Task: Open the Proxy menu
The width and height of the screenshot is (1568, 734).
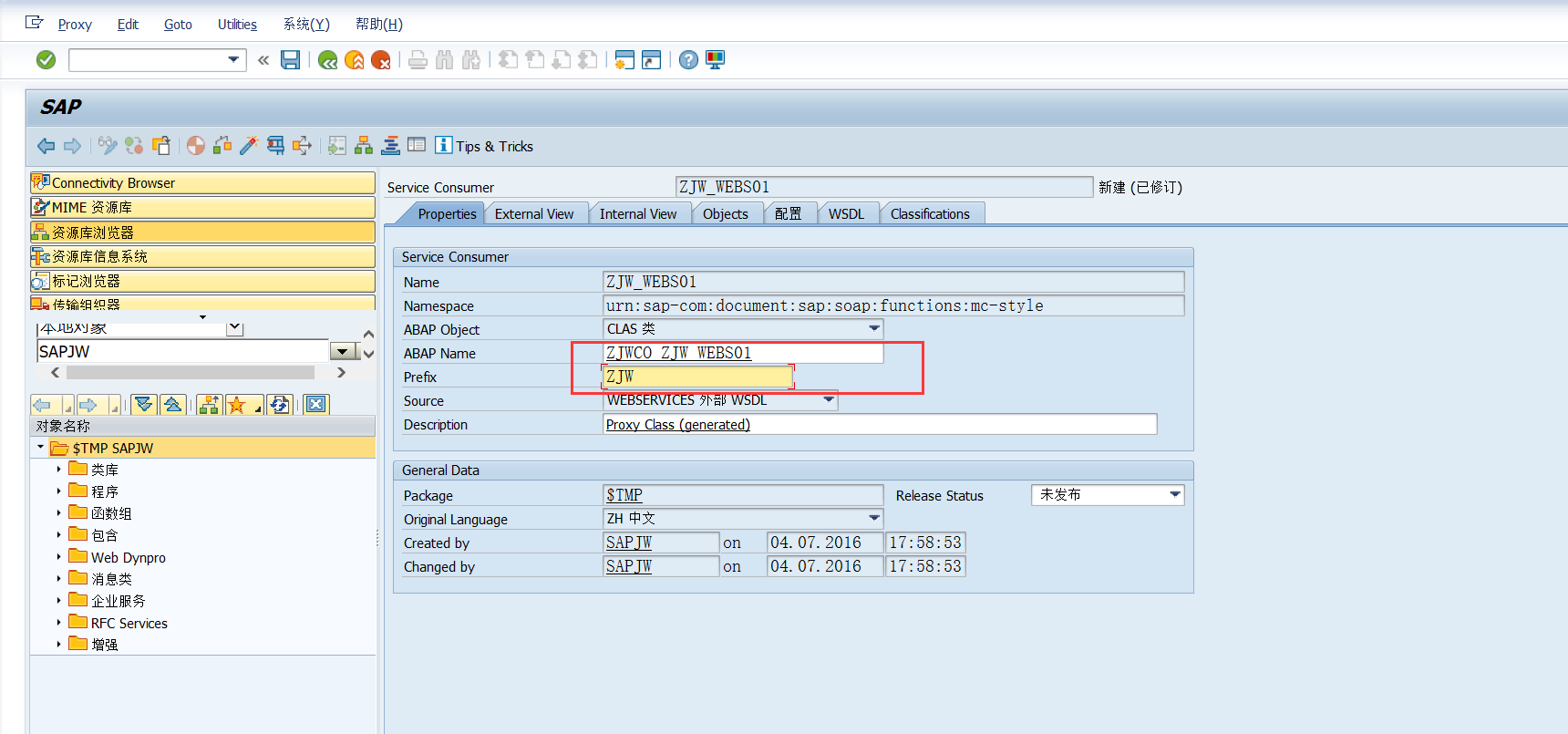Action: point(75,25)
